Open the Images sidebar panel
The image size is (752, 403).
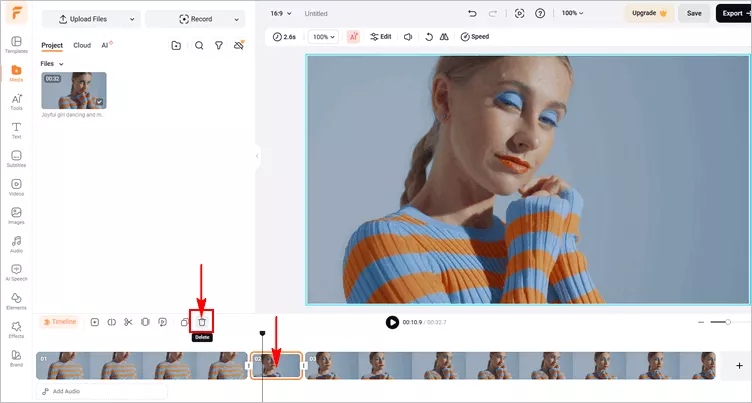tap(16, 216)
